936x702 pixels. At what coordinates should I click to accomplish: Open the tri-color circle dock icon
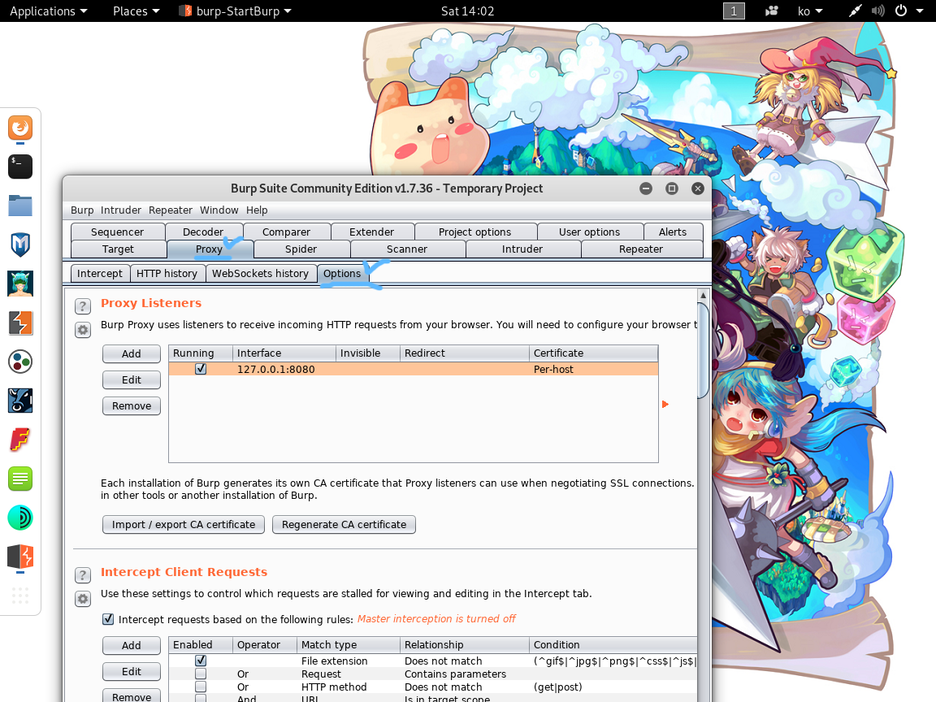point(20,362)
